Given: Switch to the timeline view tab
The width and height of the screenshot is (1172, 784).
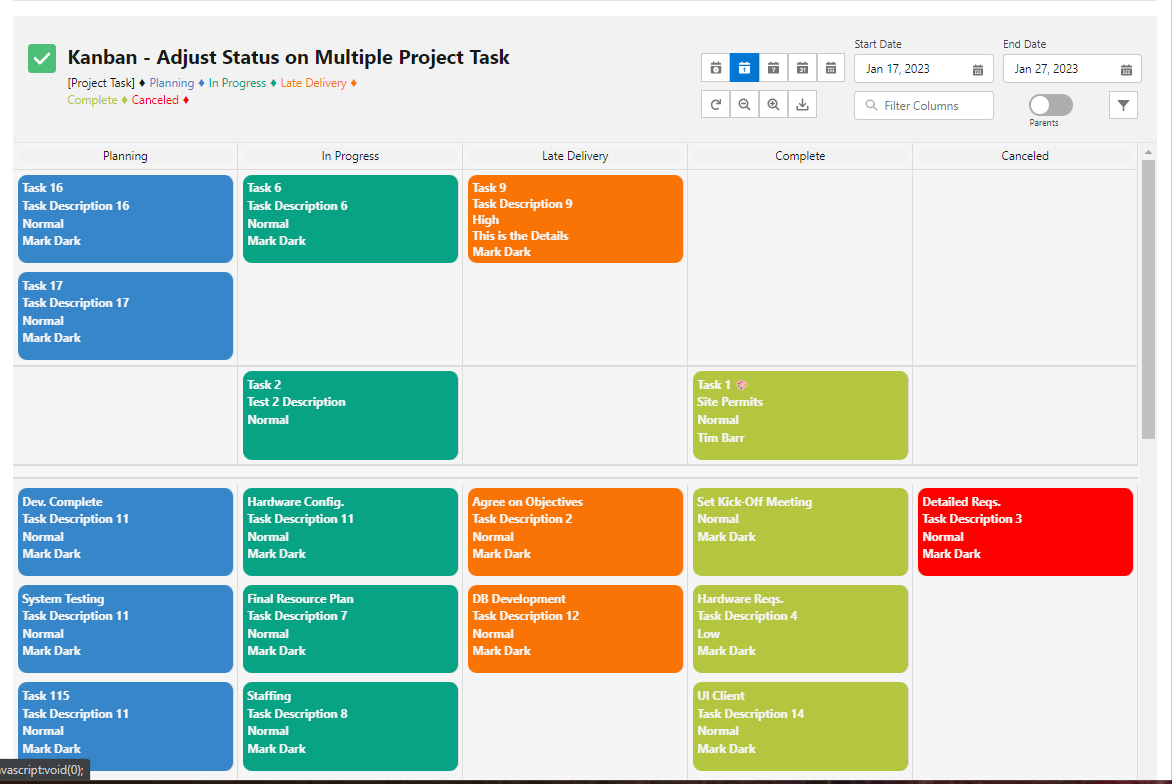Looking at the screenshot, I should (x=831, y=67).
